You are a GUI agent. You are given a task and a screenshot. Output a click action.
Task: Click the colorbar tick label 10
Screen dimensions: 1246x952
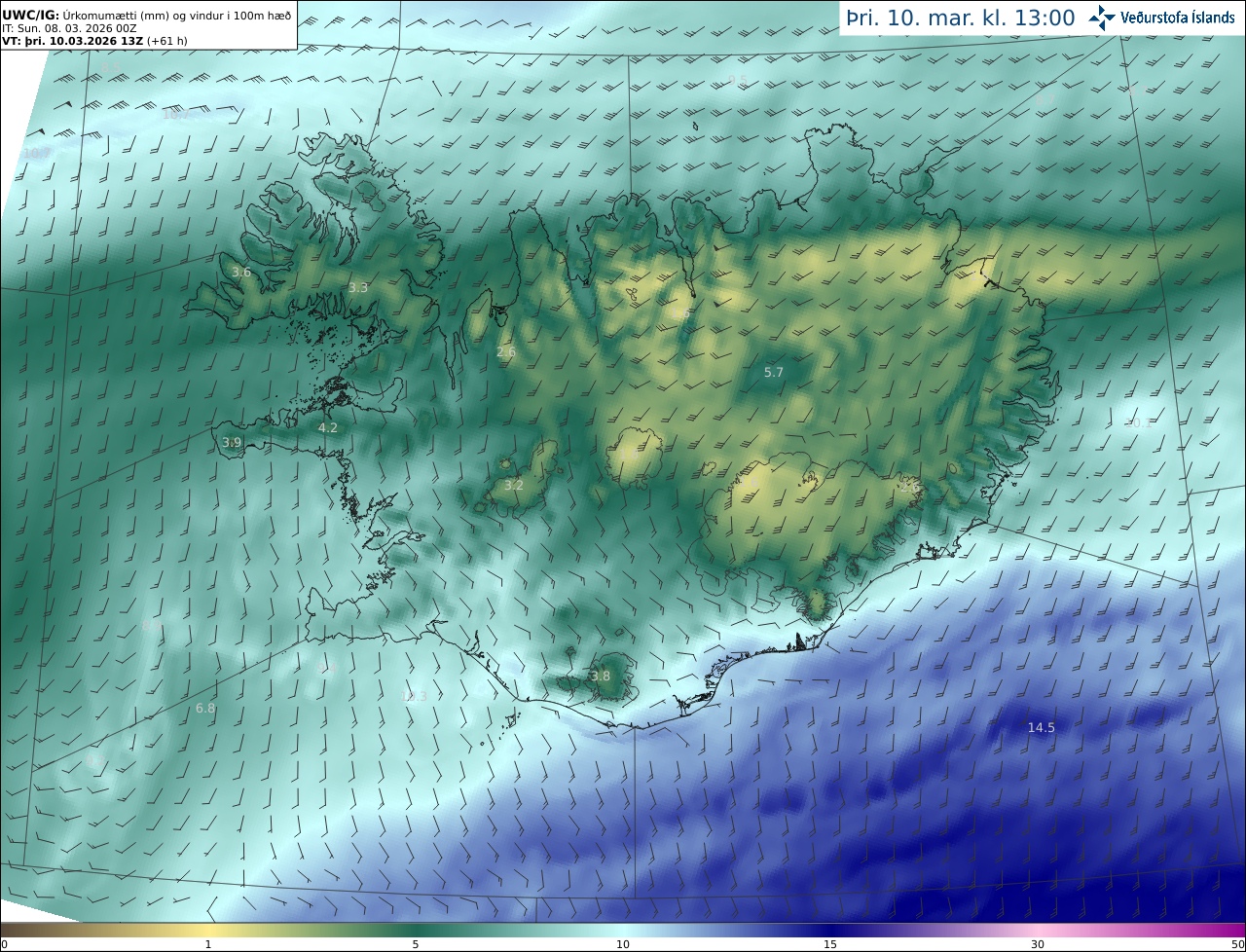click(623, 944)
